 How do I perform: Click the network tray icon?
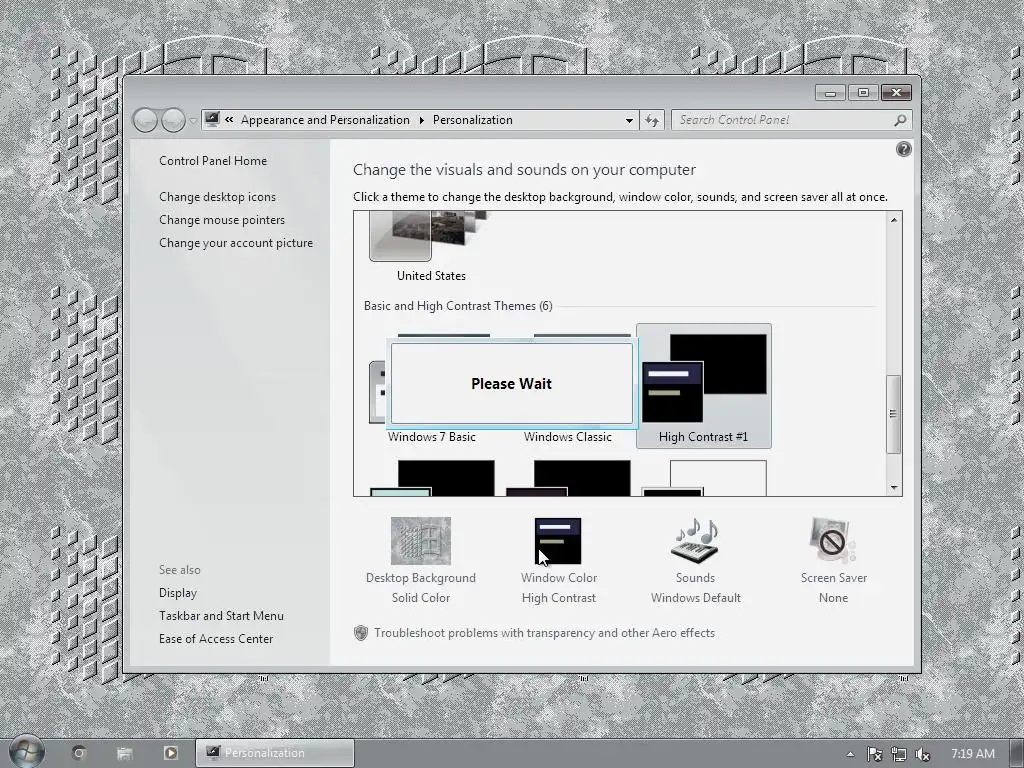point(899,754)
